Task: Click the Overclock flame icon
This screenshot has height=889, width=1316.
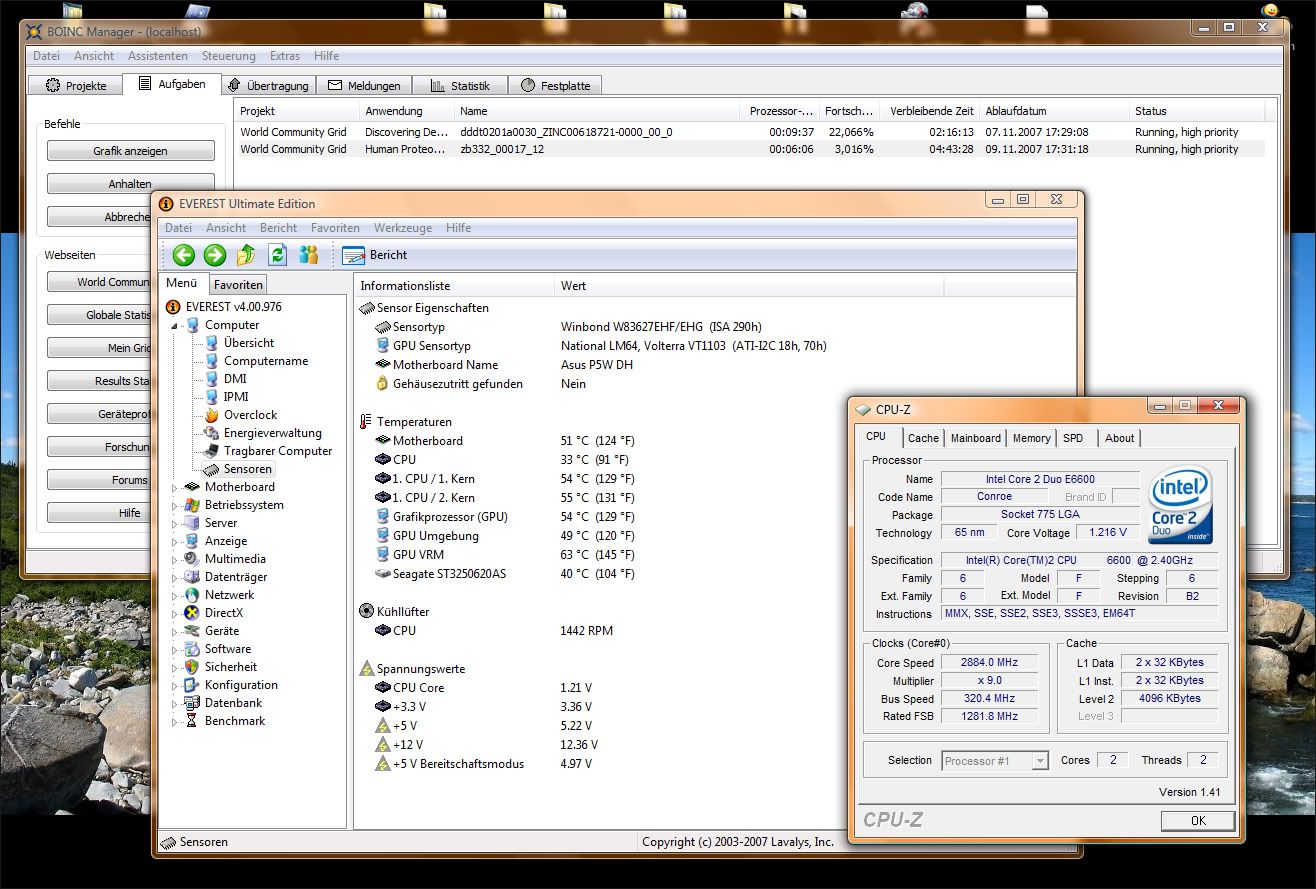Action: (211, 415)
